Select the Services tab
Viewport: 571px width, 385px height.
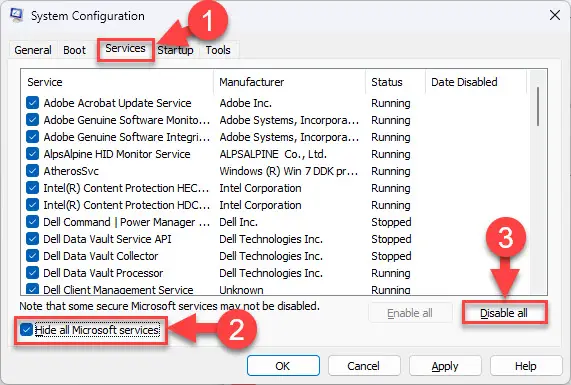125,48
